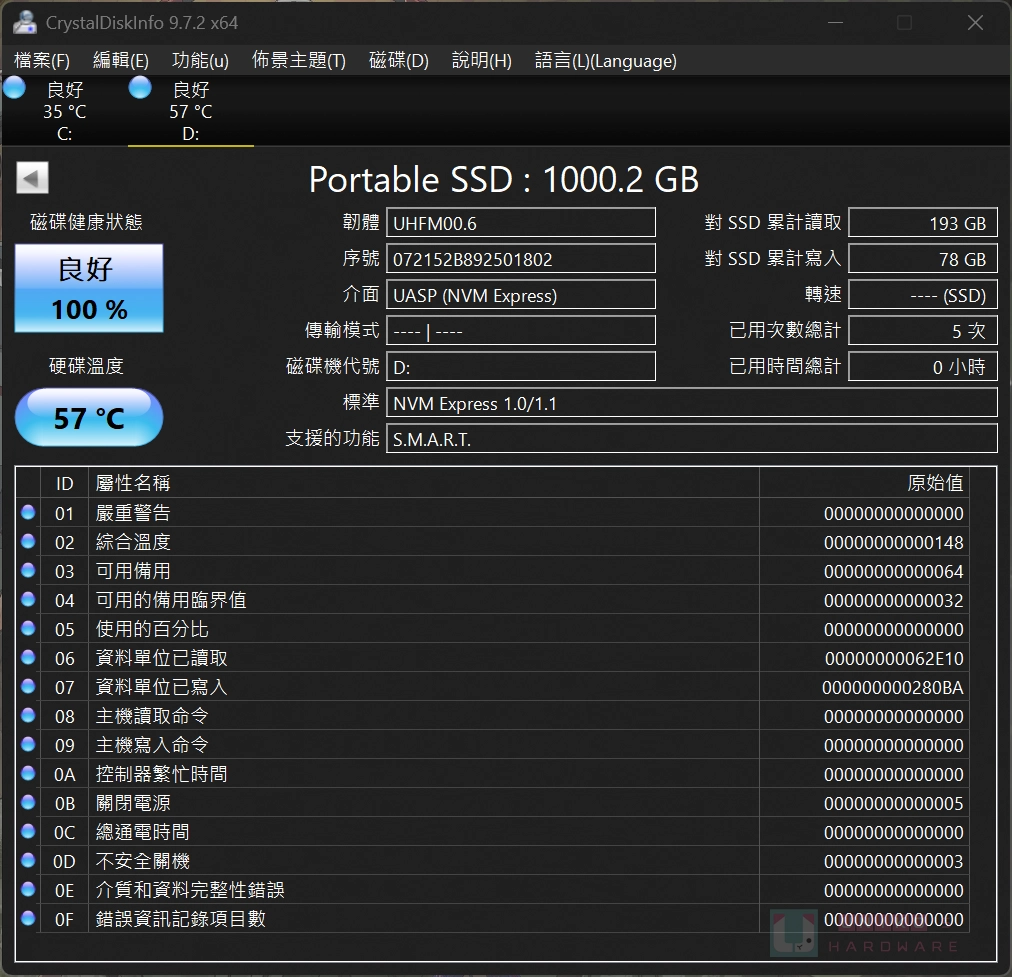This screenshot has width=1012, height=977.
Task: Click the previous disk arrow icon
Action: [32, 179]
